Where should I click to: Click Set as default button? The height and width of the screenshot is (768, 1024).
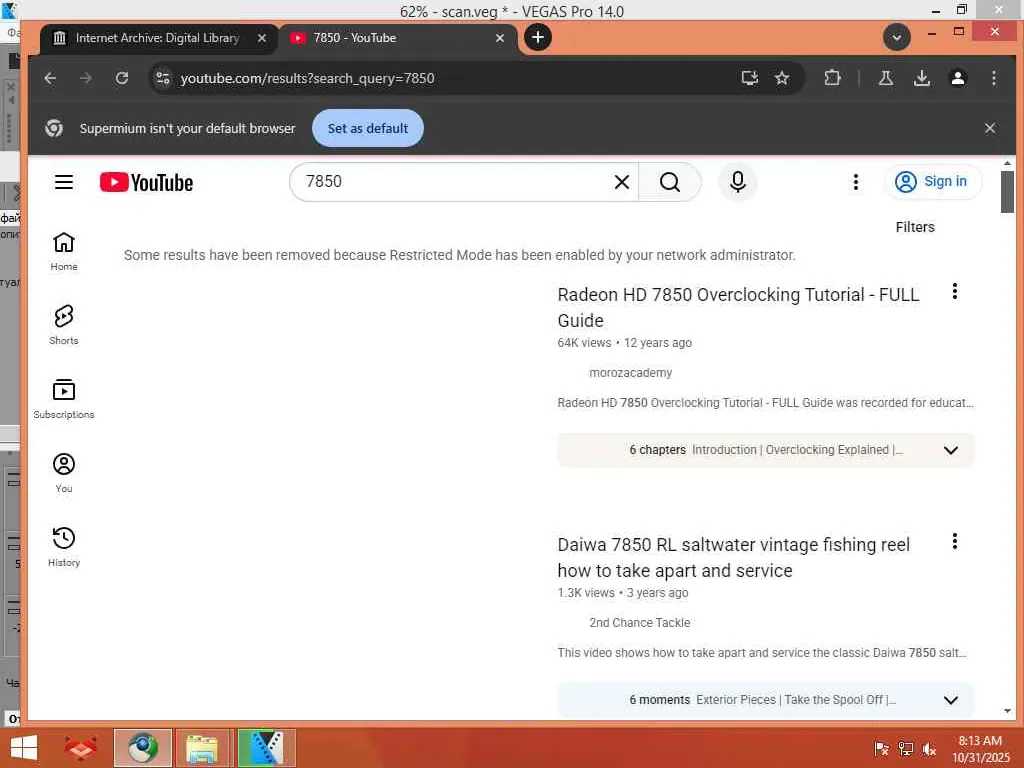coord(368,128)
